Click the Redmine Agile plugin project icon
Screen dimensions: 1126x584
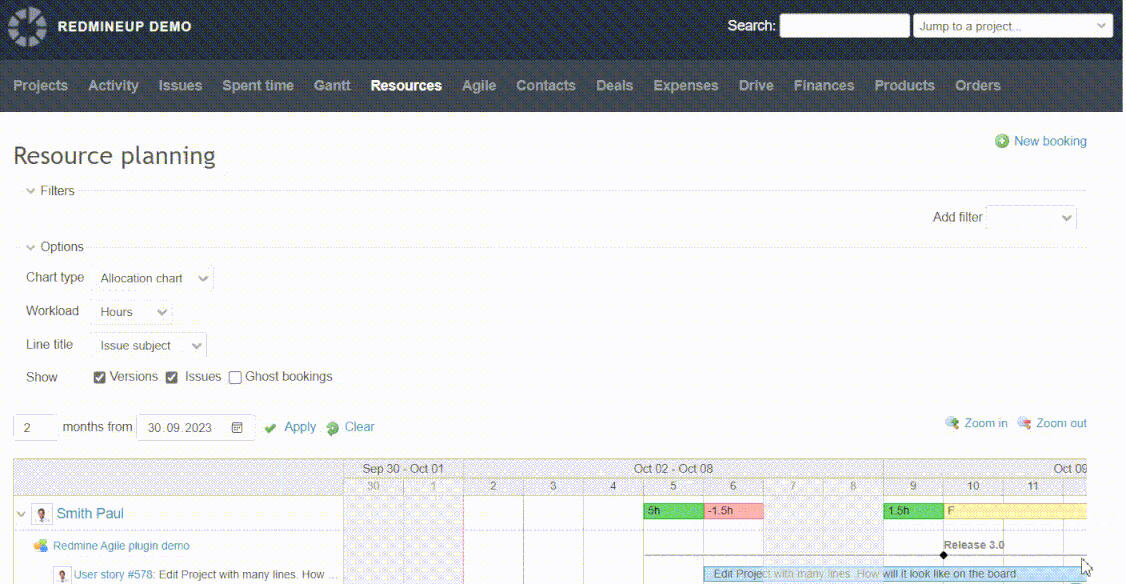(41, 546)
